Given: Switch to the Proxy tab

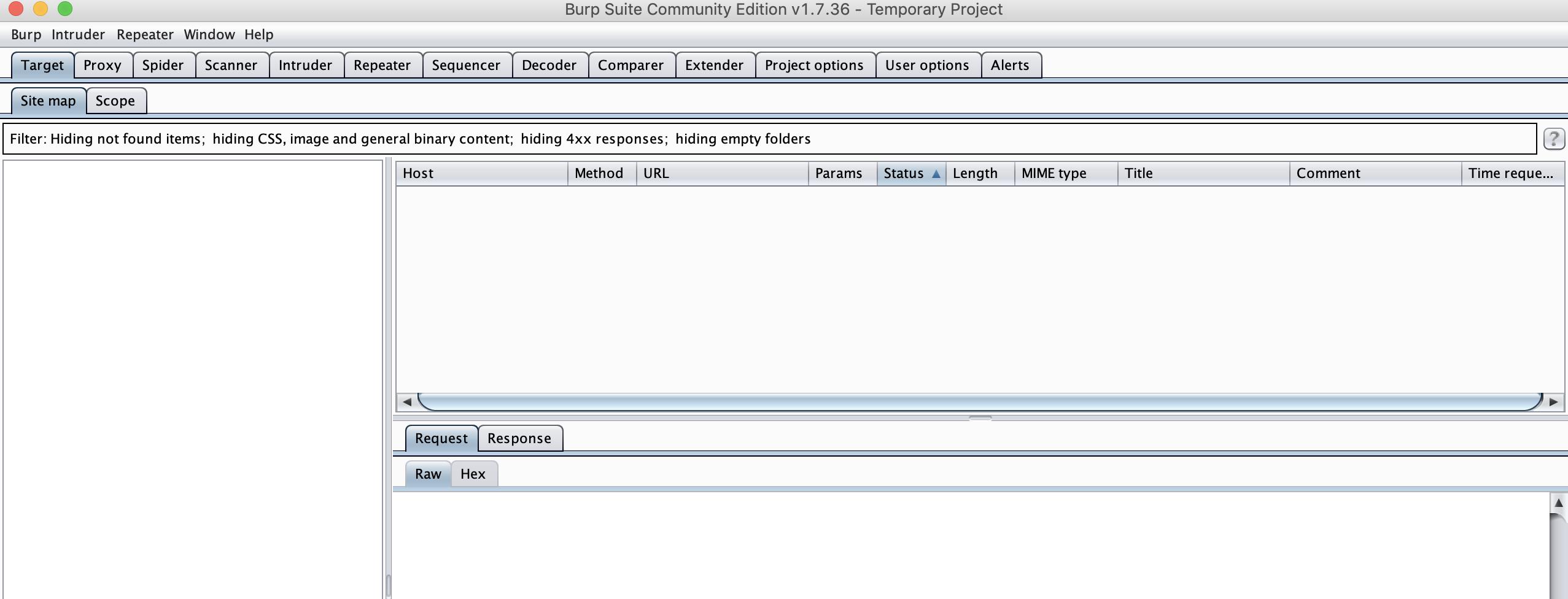Looking at the screenshot, I should [x=103, y=65].
